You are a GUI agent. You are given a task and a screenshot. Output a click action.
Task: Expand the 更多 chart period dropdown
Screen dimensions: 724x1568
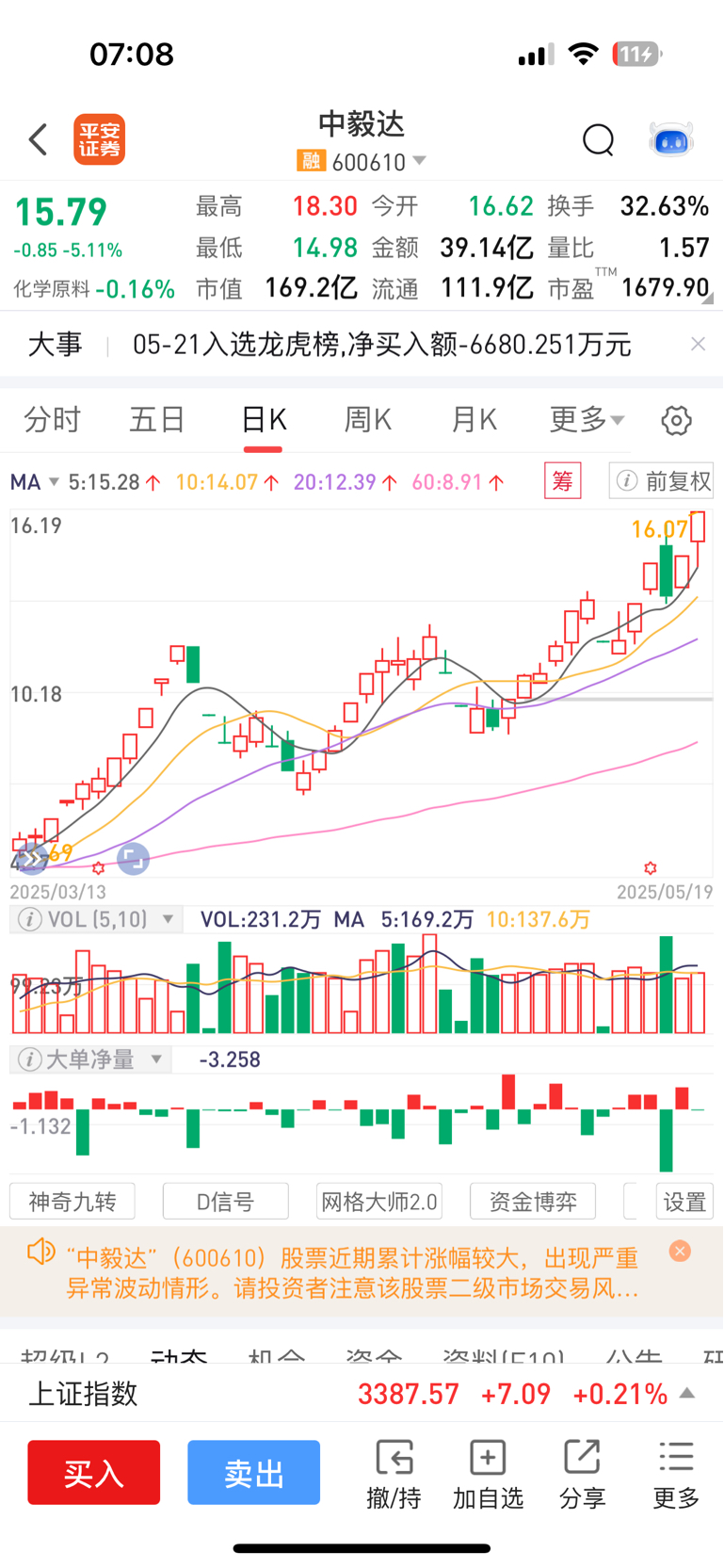point(587,419)
